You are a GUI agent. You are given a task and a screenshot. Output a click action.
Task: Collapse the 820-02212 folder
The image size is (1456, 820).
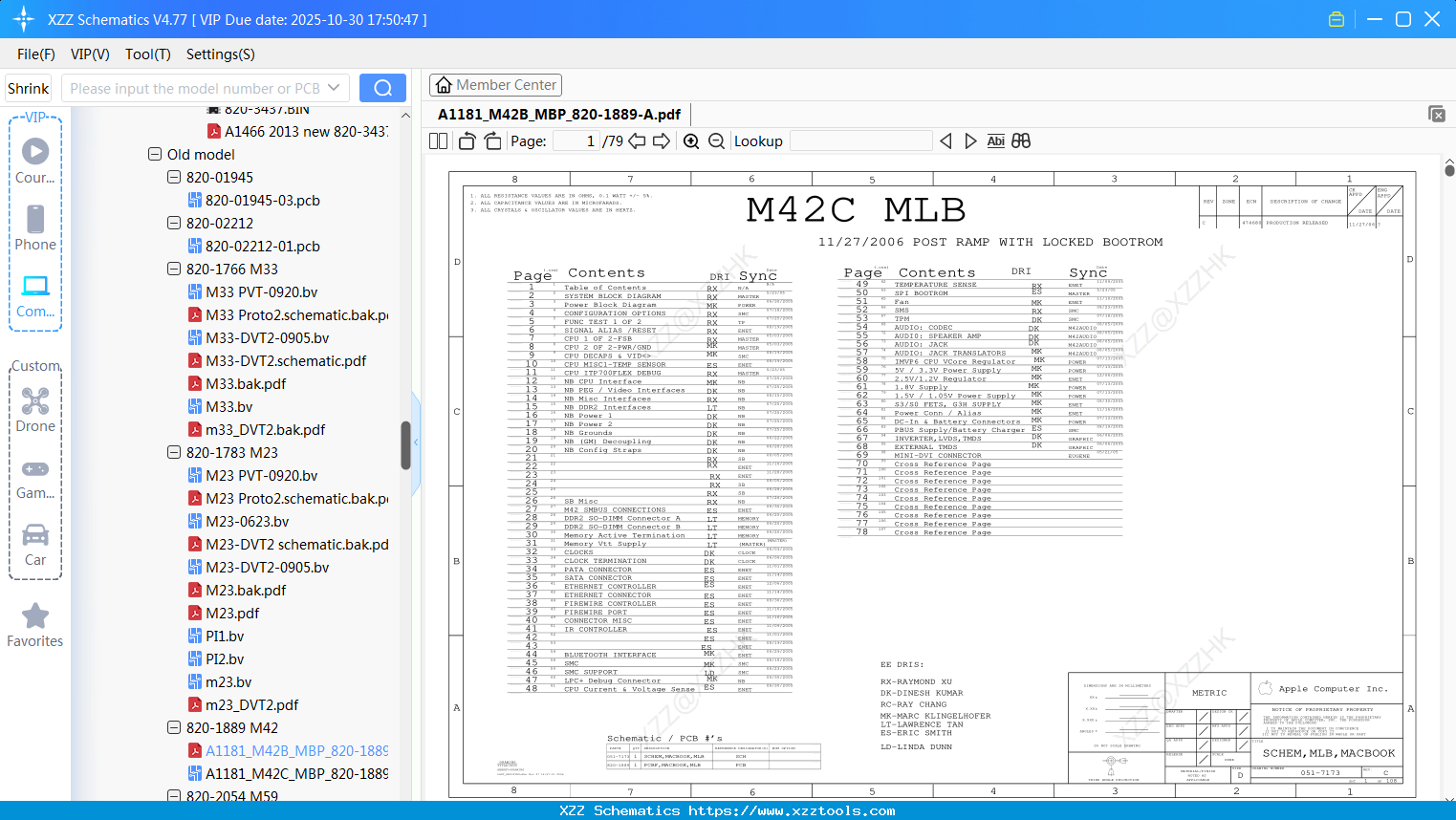(174, 223)
